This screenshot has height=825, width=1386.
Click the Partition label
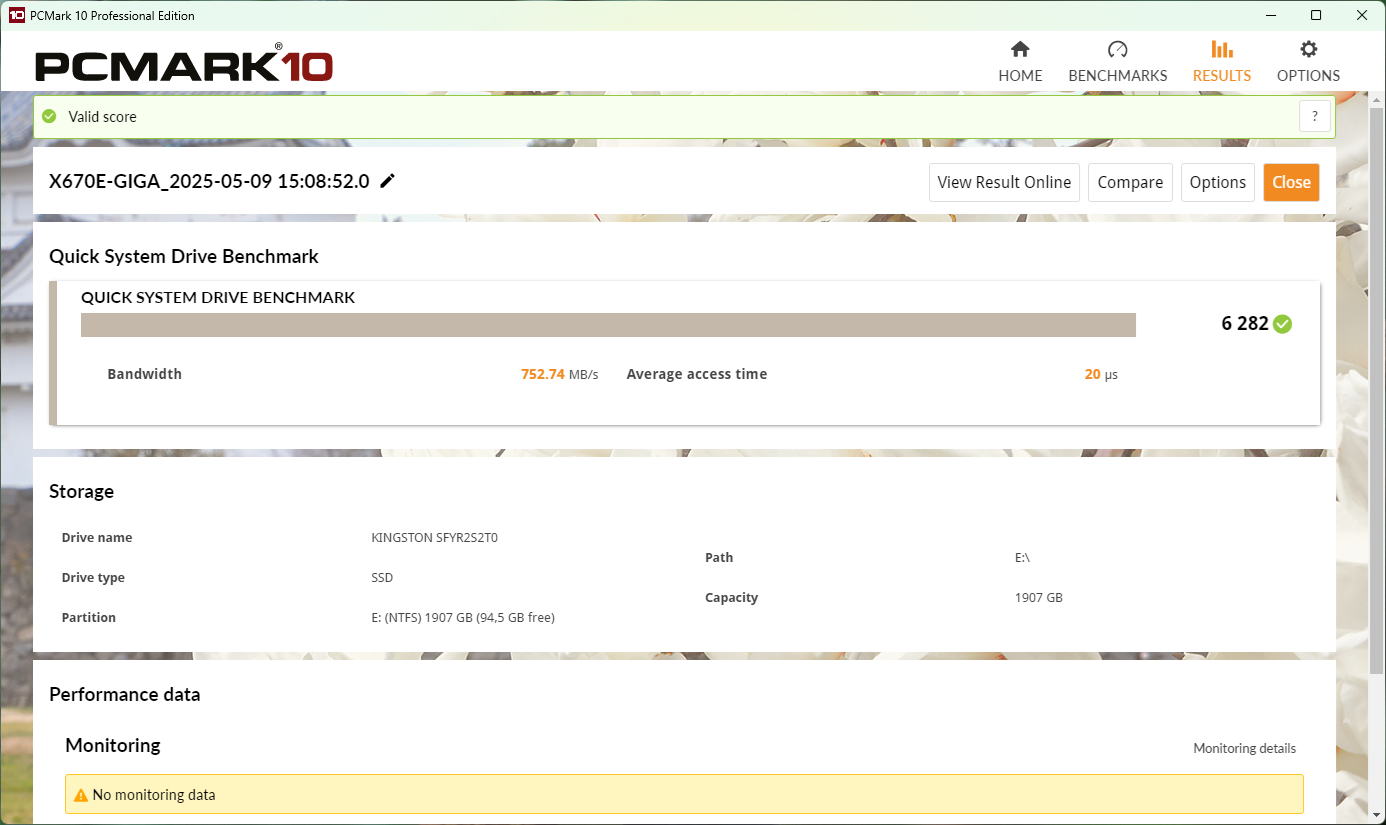click(x=89, y=618)
